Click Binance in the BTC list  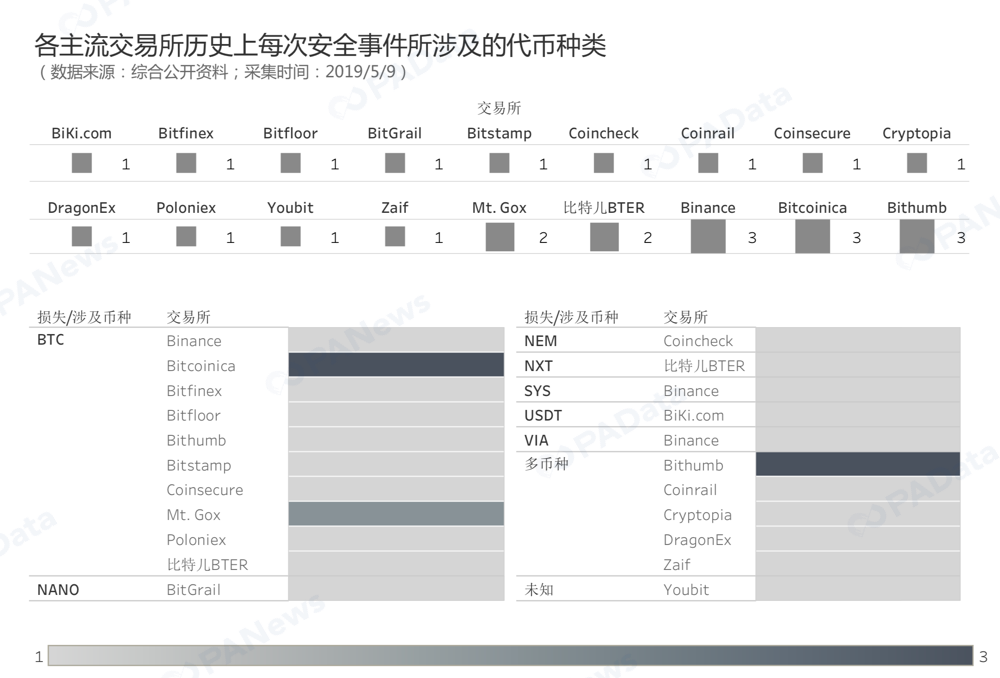coord(194,341)
